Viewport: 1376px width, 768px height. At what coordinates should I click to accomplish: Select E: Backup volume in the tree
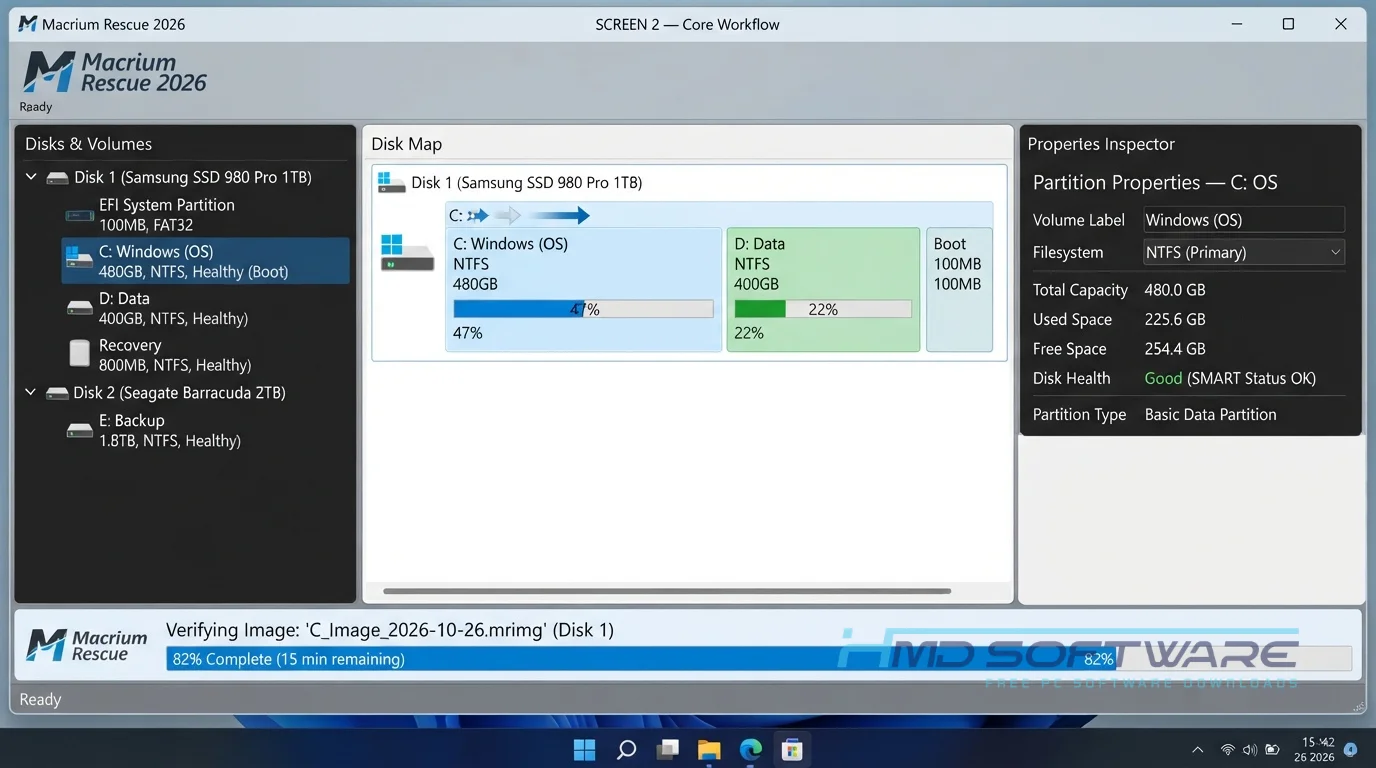[205, 430]
